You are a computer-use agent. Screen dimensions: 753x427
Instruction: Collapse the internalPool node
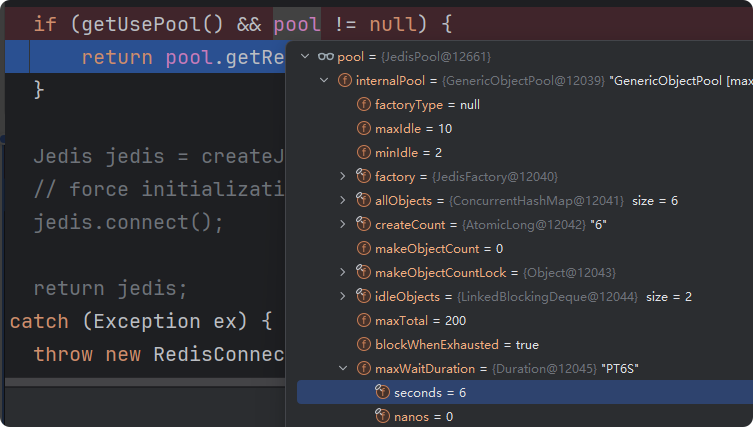[x=324, y=81]
